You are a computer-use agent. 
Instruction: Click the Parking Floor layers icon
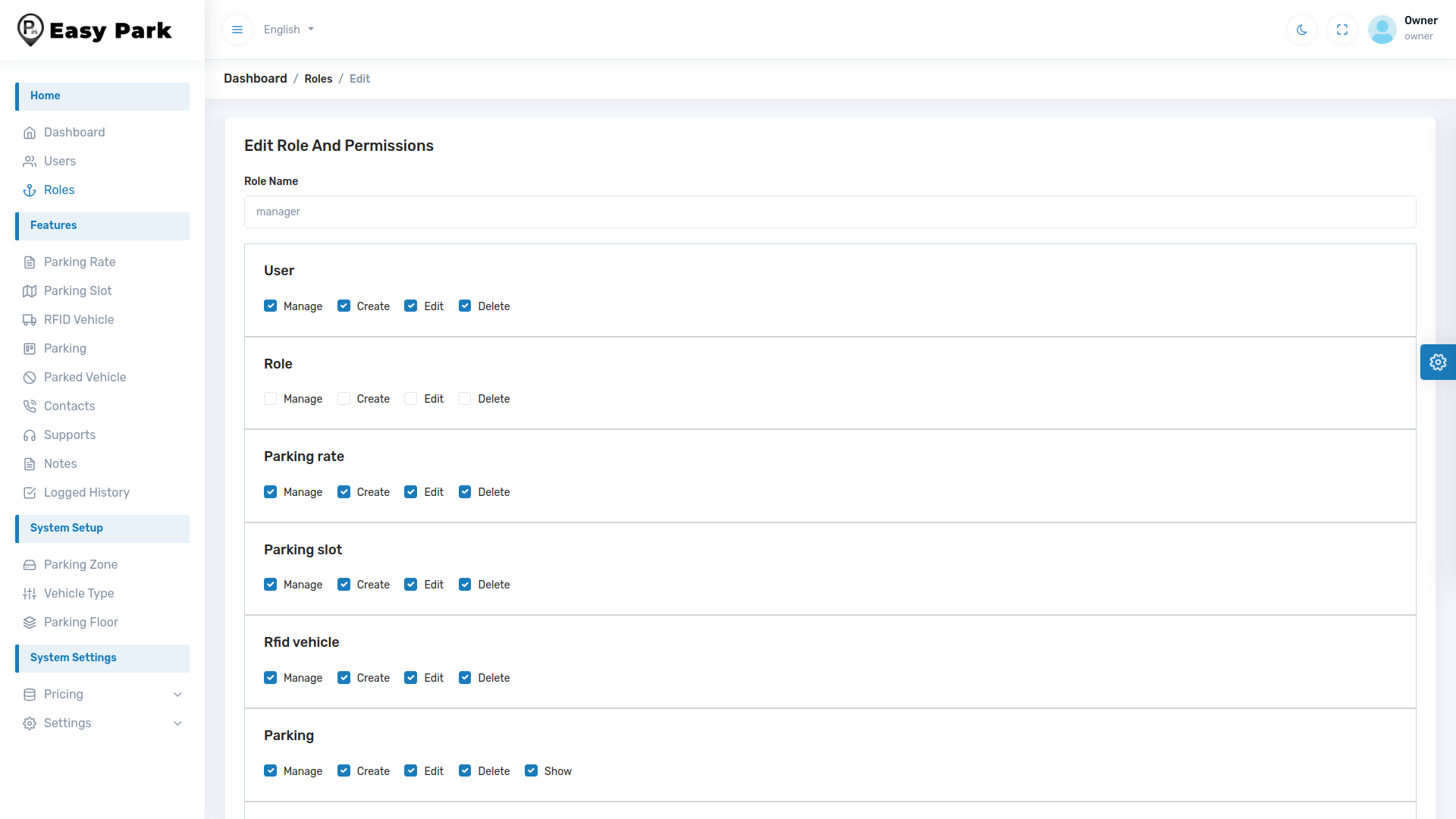30,623
